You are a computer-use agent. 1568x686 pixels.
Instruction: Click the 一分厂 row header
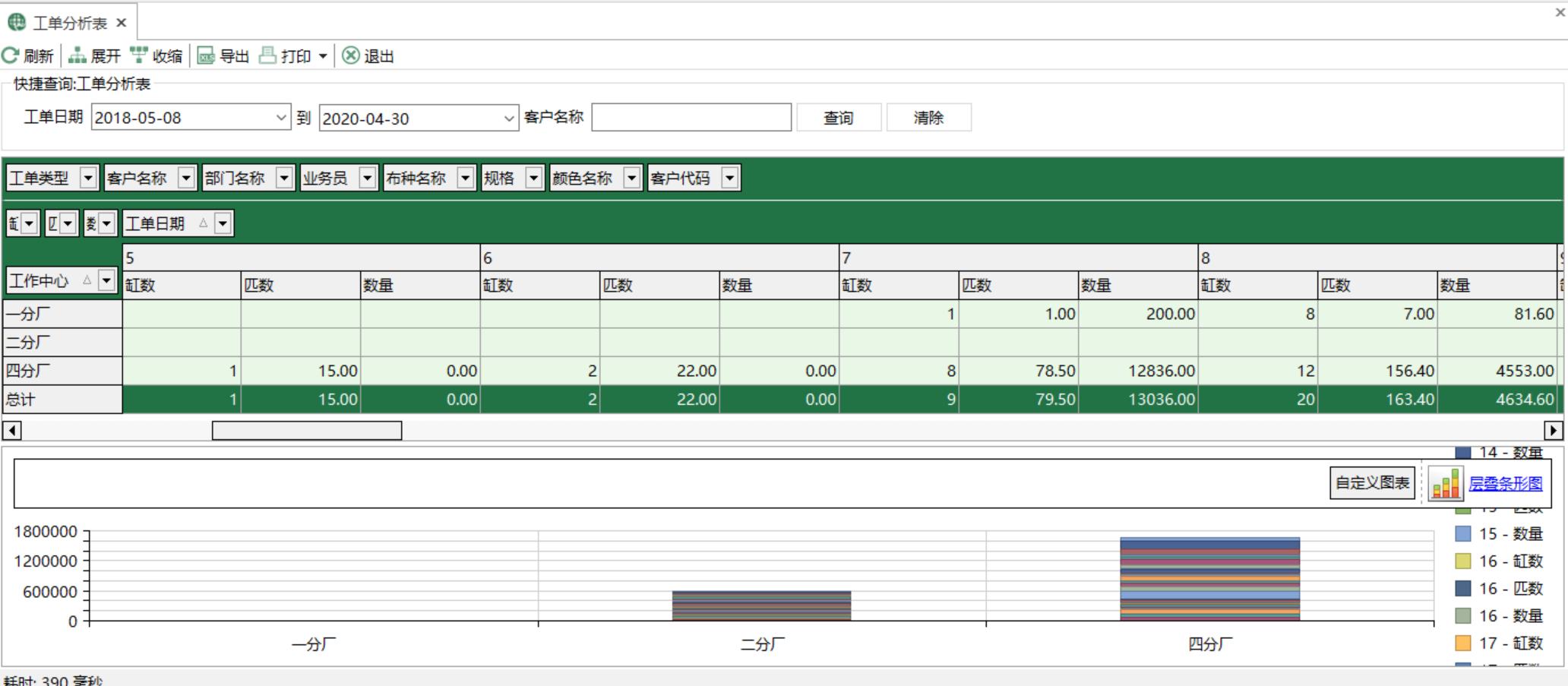pyautogui.click(x=62, y=314)
